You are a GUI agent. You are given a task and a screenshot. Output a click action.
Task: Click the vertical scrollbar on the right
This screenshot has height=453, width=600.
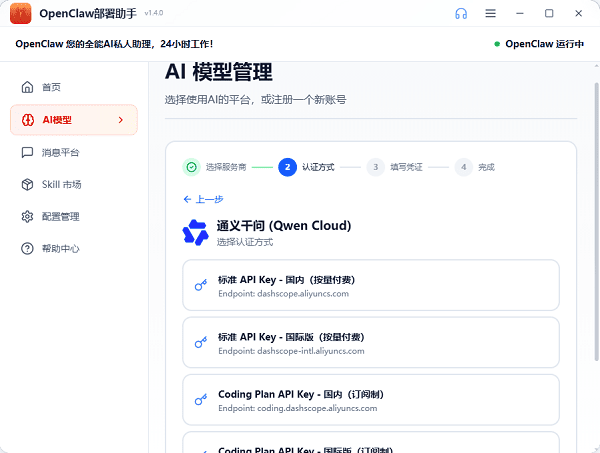point(596,222)
